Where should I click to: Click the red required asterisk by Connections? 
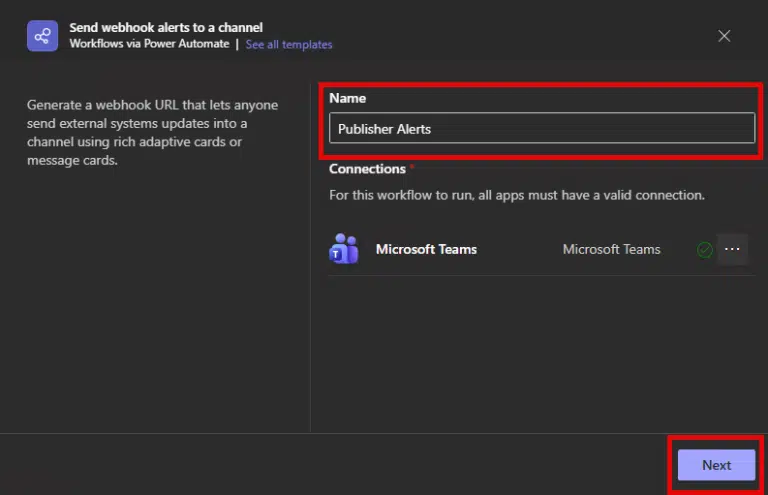(412, 167)
